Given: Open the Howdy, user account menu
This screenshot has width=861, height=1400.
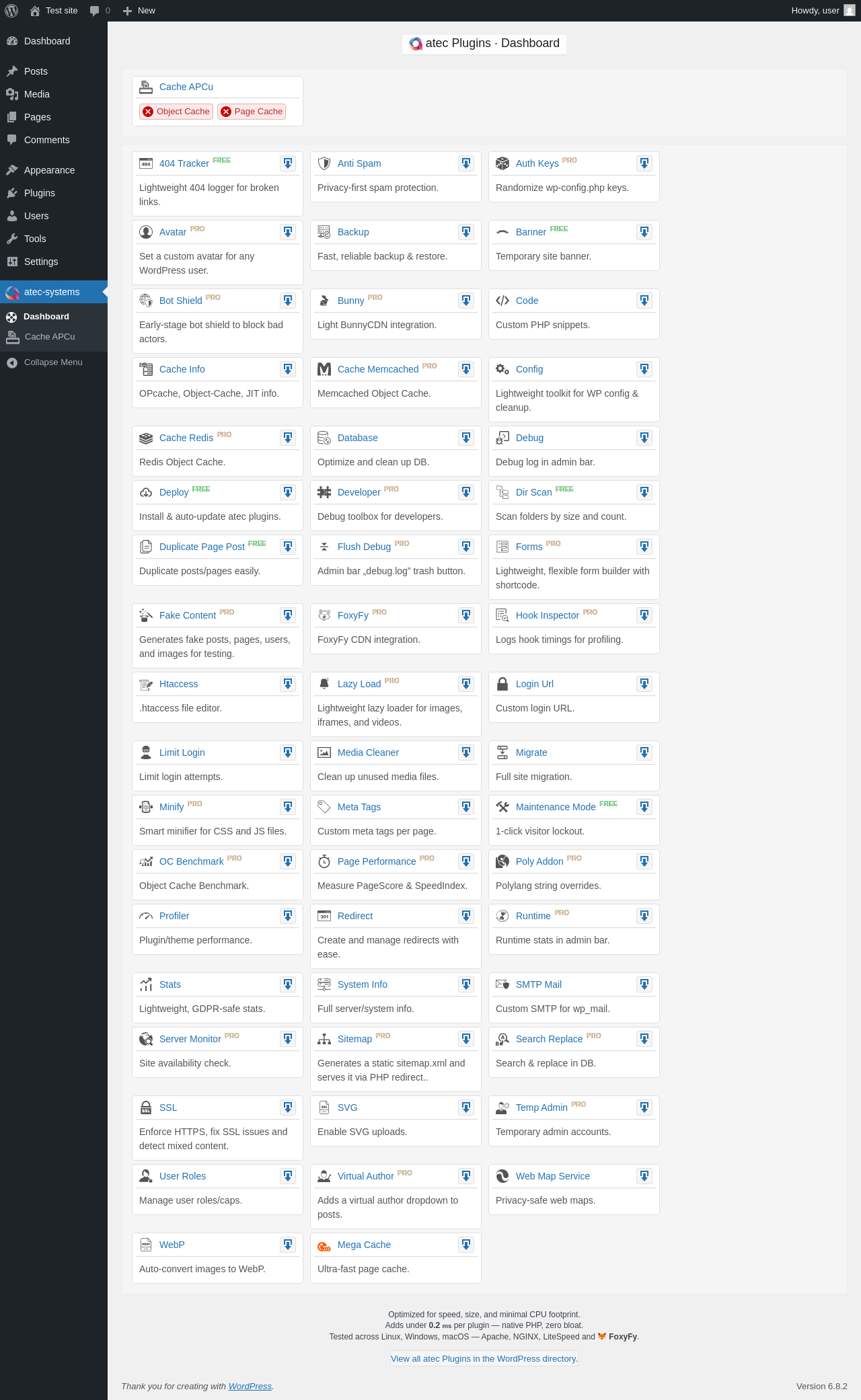Looking at the screenshot, I should (x=823, y=11).
